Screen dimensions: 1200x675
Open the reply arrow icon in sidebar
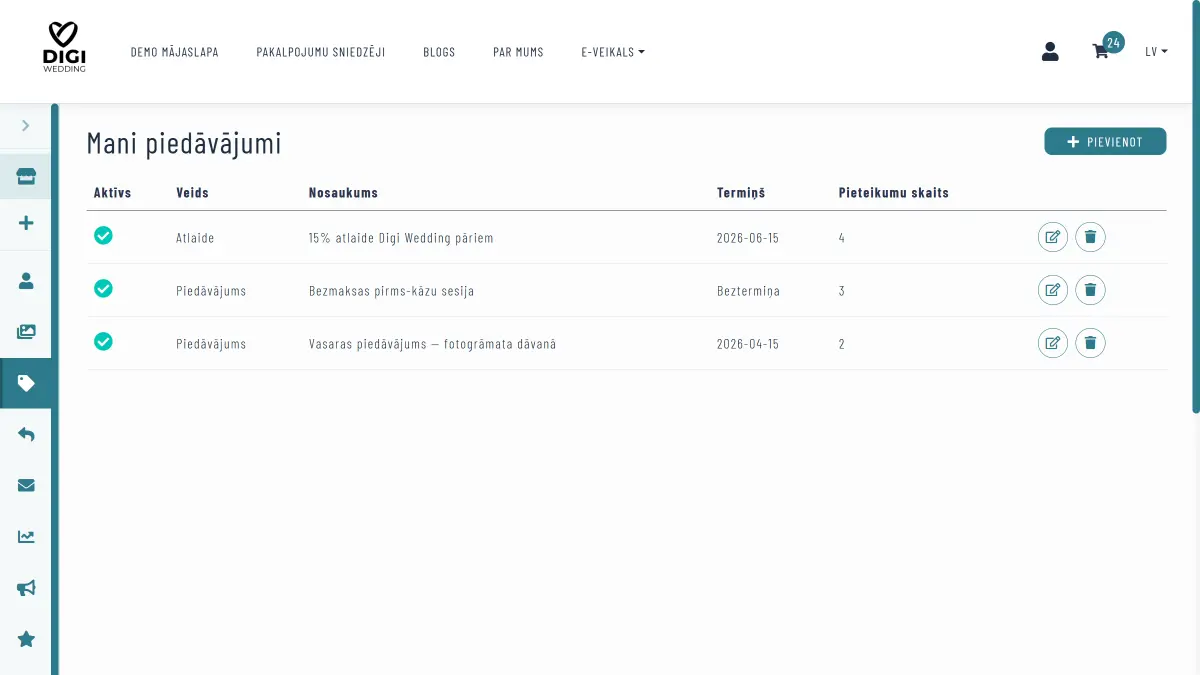click(26, 434)
